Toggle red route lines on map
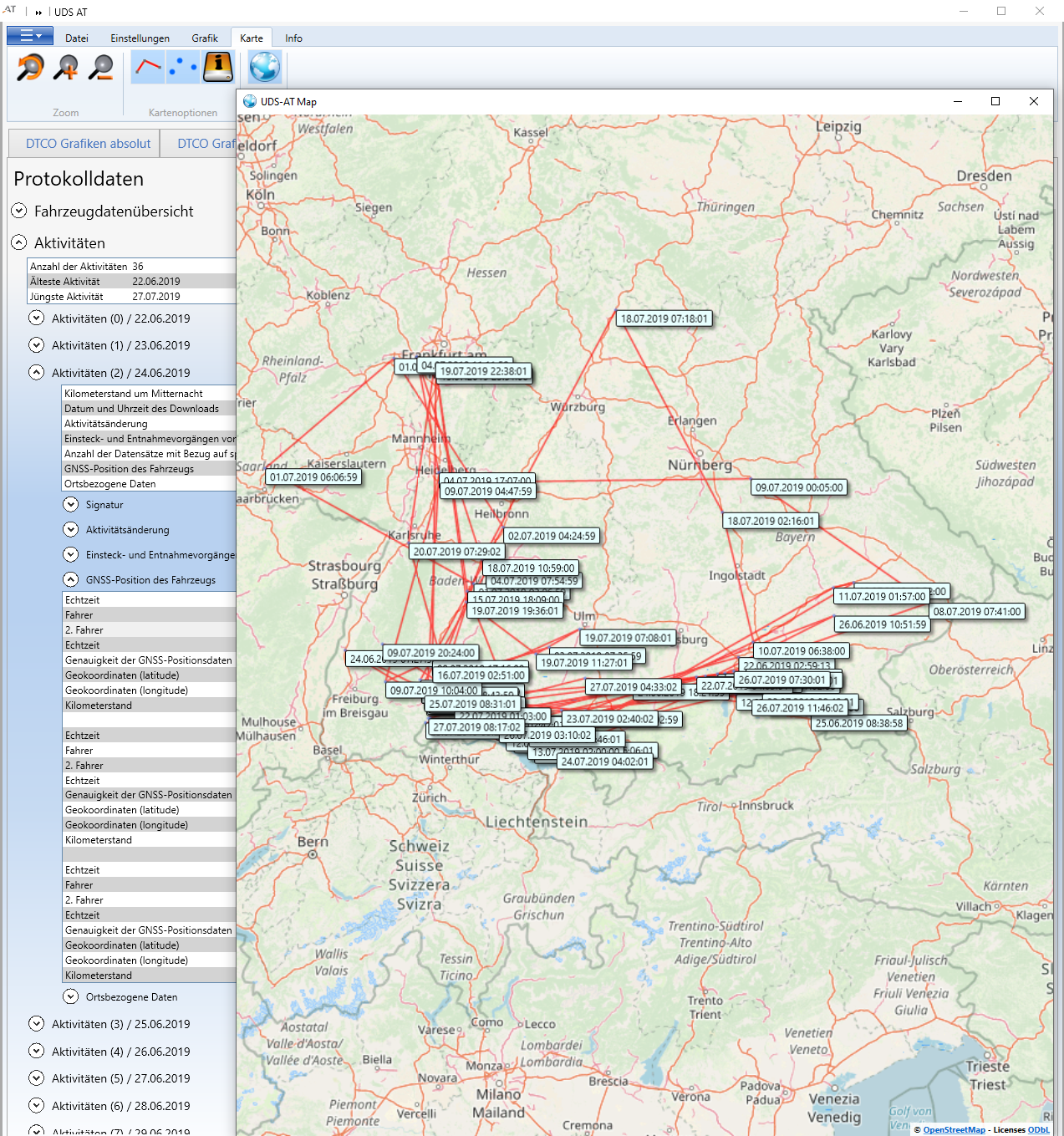The image size is (1064, 1136). pyautogui.click(x=148, y=68)
